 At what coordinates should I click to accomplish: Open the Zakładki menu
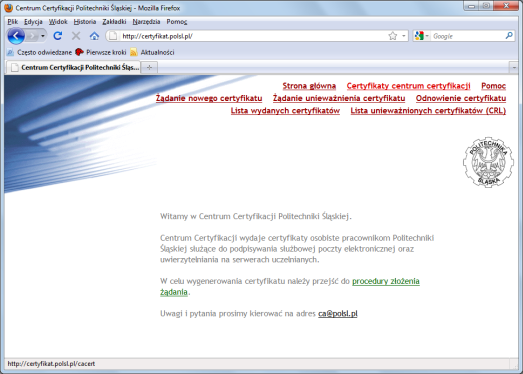pyautogui.click(x=114, y=22)
